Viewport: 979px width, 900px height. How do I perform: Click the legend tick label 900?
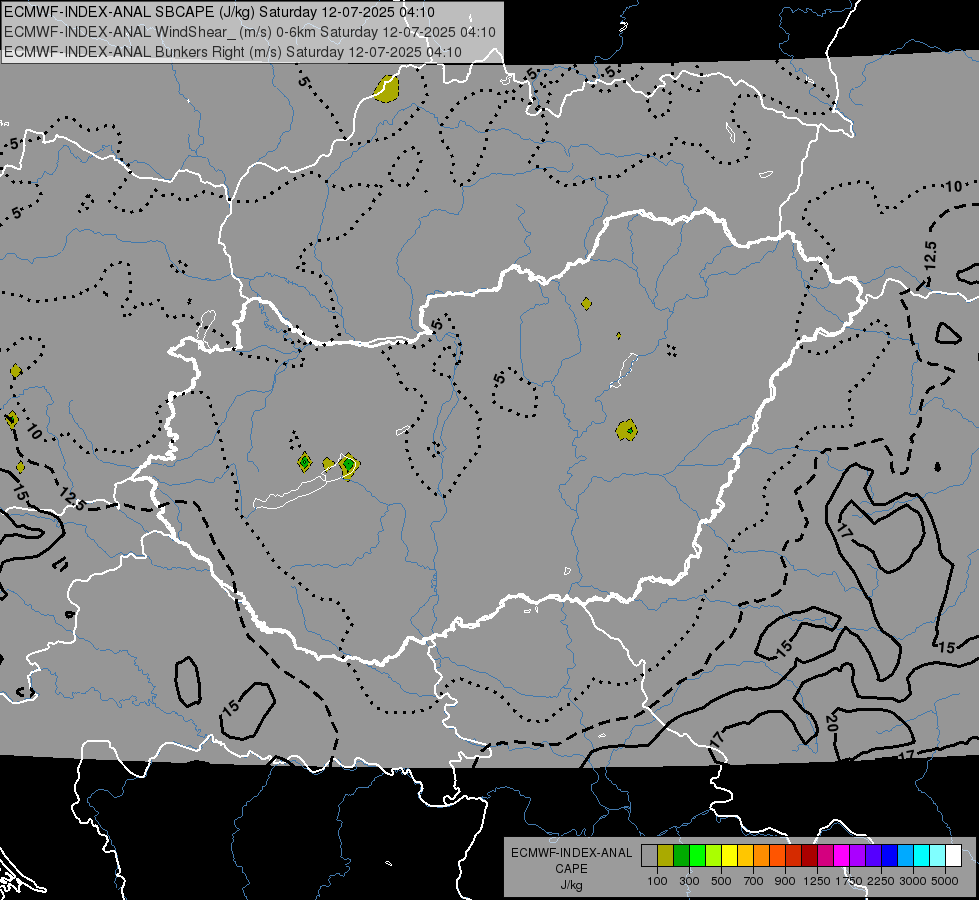click(x=785, y=881)
